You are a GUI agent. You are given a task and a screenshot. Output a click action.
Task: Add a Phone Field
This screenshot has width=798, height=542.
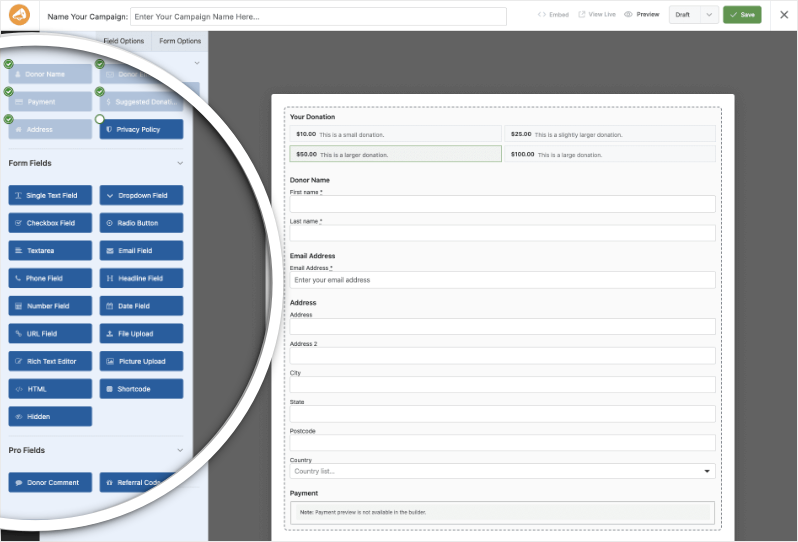(x=50, y=278)
